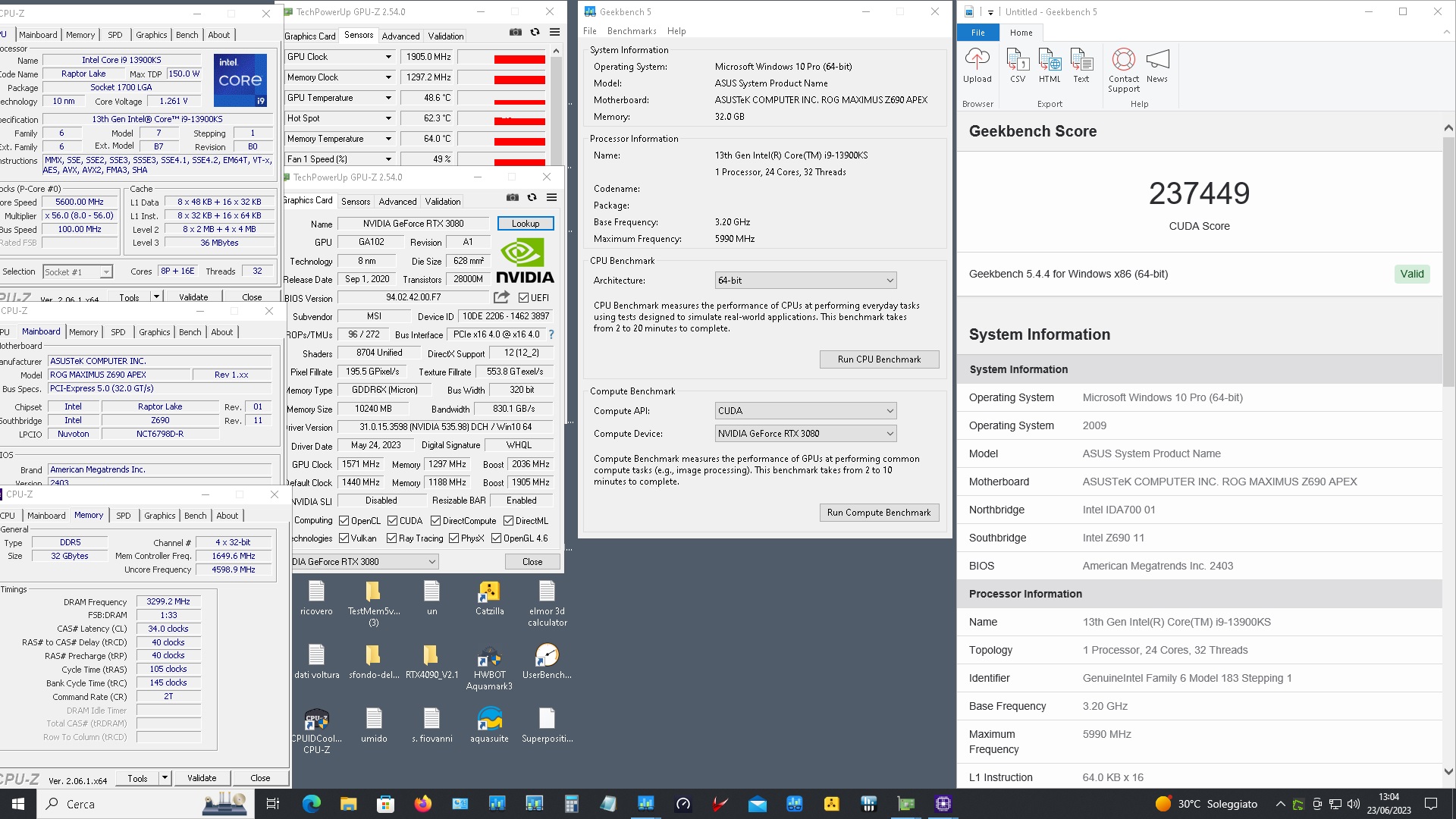1456x819 pixels.
Task: Click refresh icon in GPU-Z Graphics Card window
Action: click(x=532, y=197)
